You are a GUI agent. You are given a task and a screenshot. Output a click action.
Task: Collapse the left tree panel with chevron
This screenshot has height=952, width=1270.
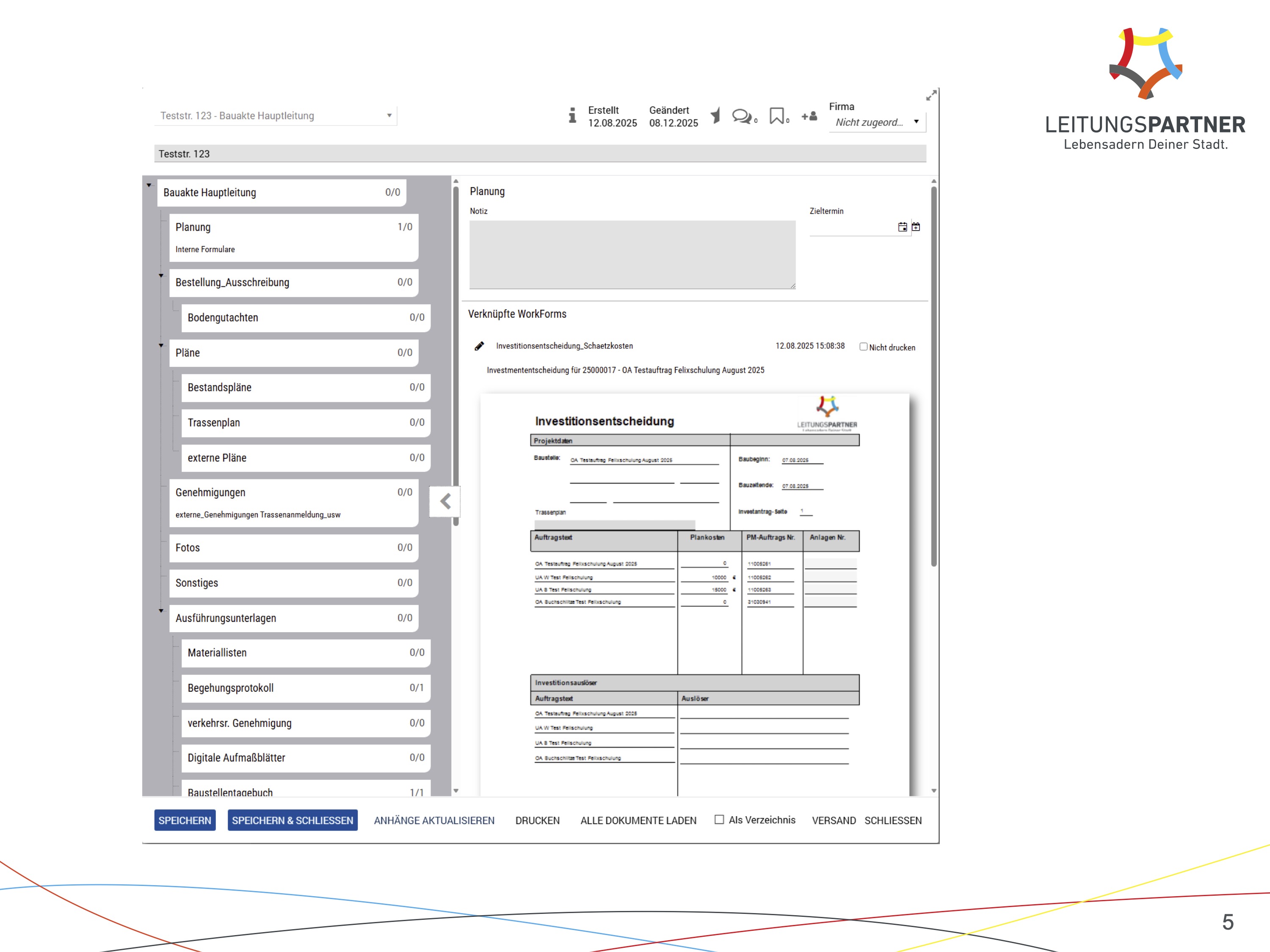445,501
